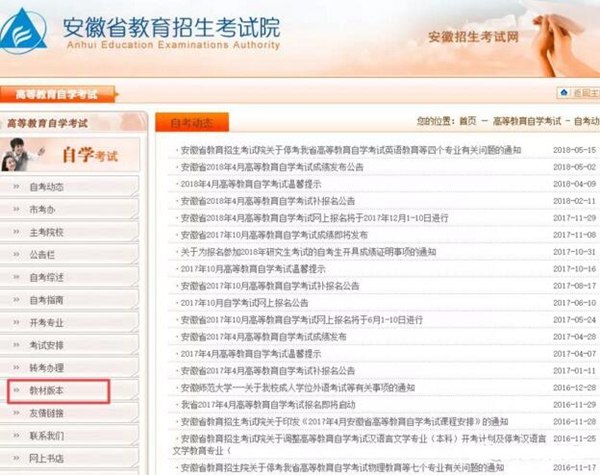Click the date 2016-12-28
Viewport: 600px width, 475px height.
tap(574, 388)
